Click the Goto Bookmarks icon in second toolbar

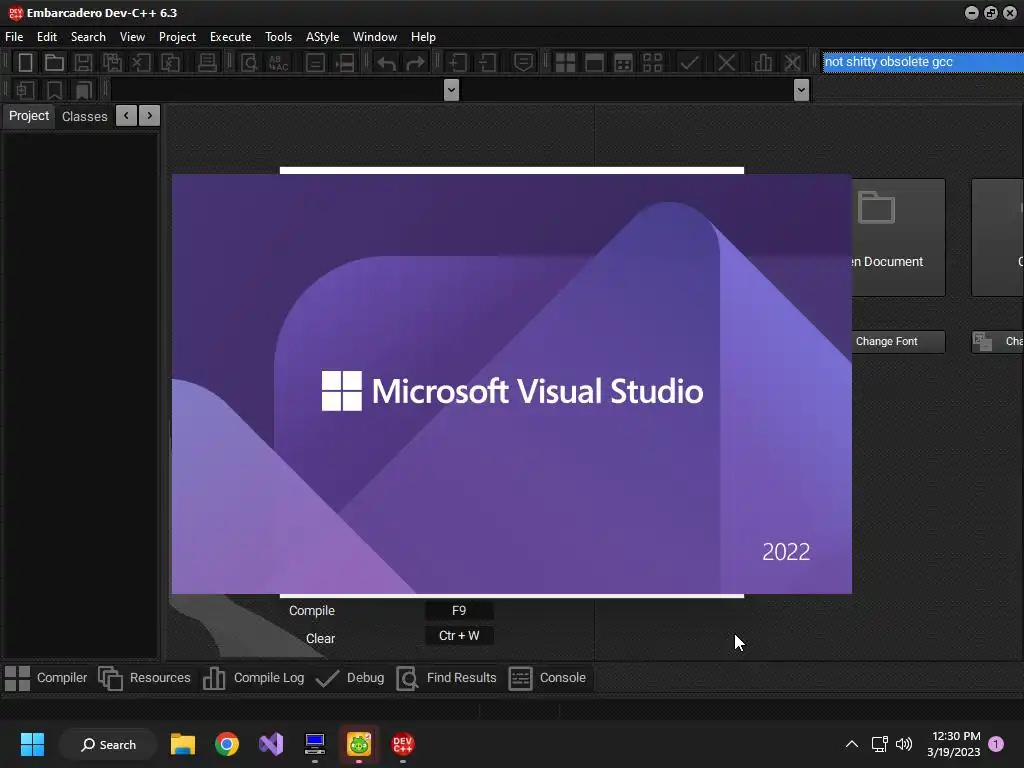coord(84,89)
